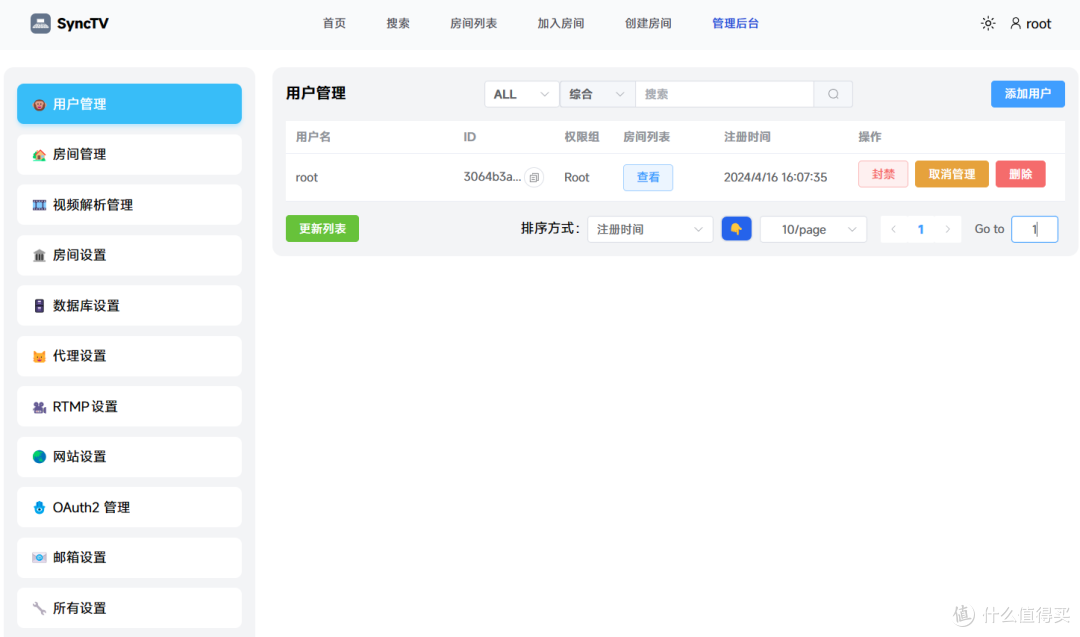The height and width of the screenshot is (637, 1080).
Task: Toggle sort direction with the orange arrow
Action: tap(736, 229)
